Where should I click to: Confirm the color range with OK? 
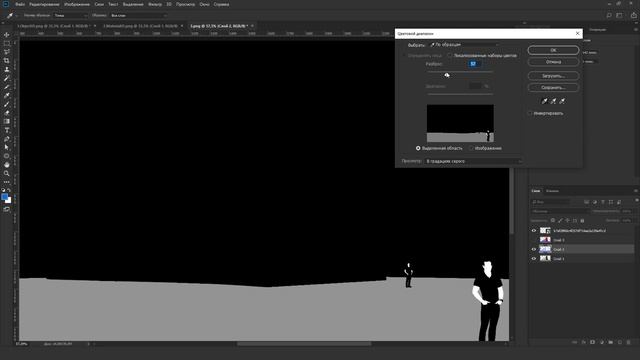553,50
